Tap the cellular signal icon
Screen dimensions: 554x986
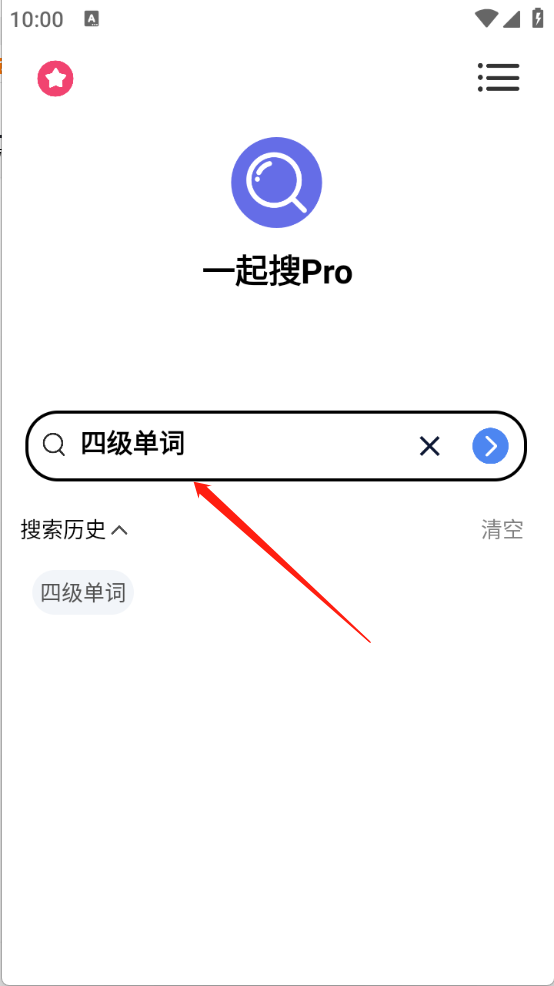(511, 19)
